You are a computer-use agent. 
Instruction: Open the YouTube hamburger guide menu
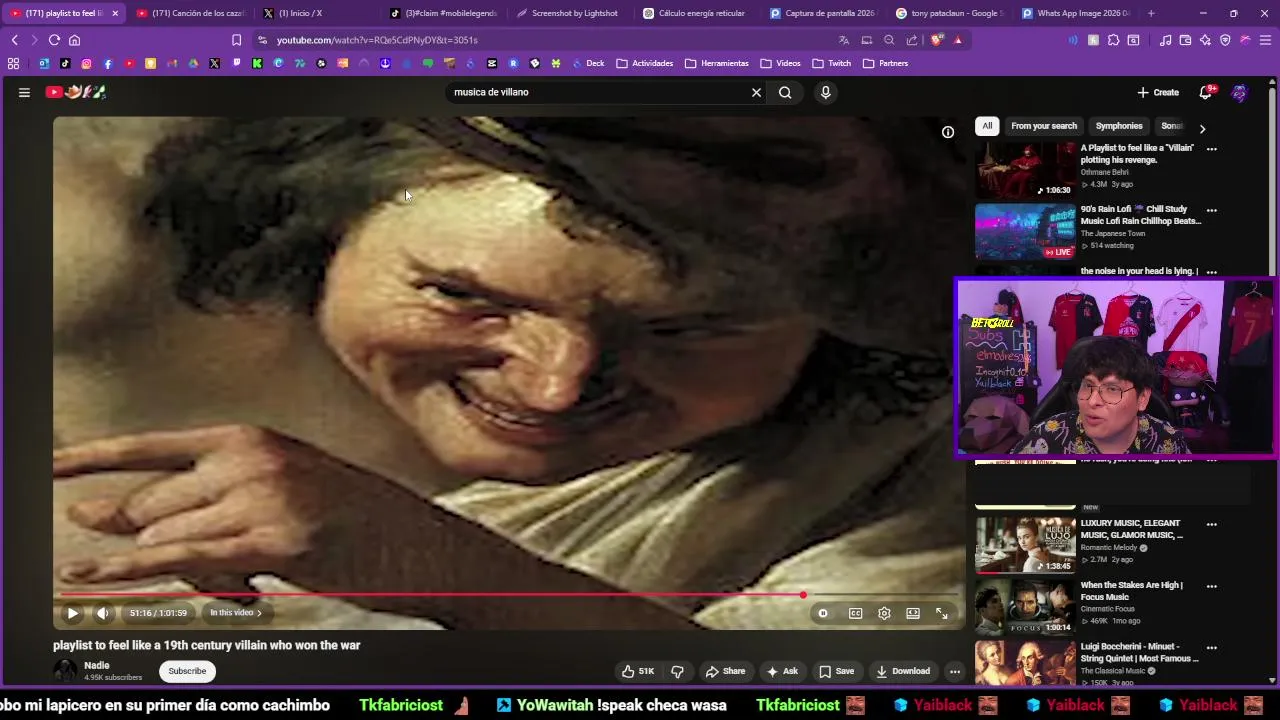coord(24,92)
